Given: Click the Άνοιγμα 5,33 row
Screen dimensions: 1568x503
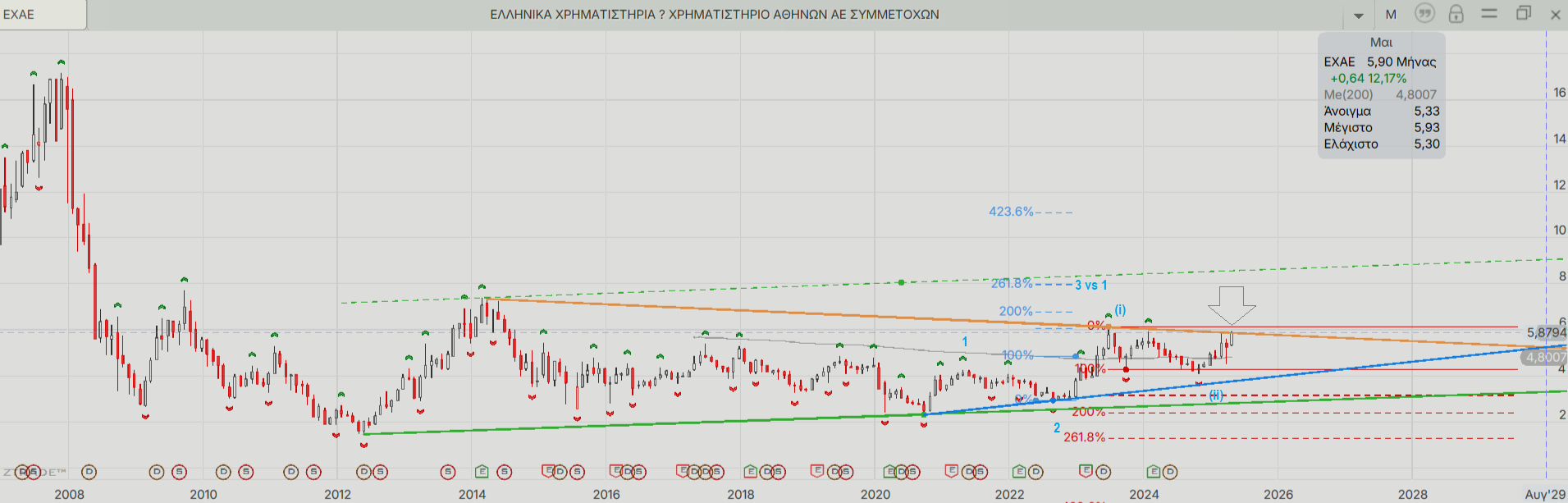Looking at the screenshot, I should tap(1382, 111).
